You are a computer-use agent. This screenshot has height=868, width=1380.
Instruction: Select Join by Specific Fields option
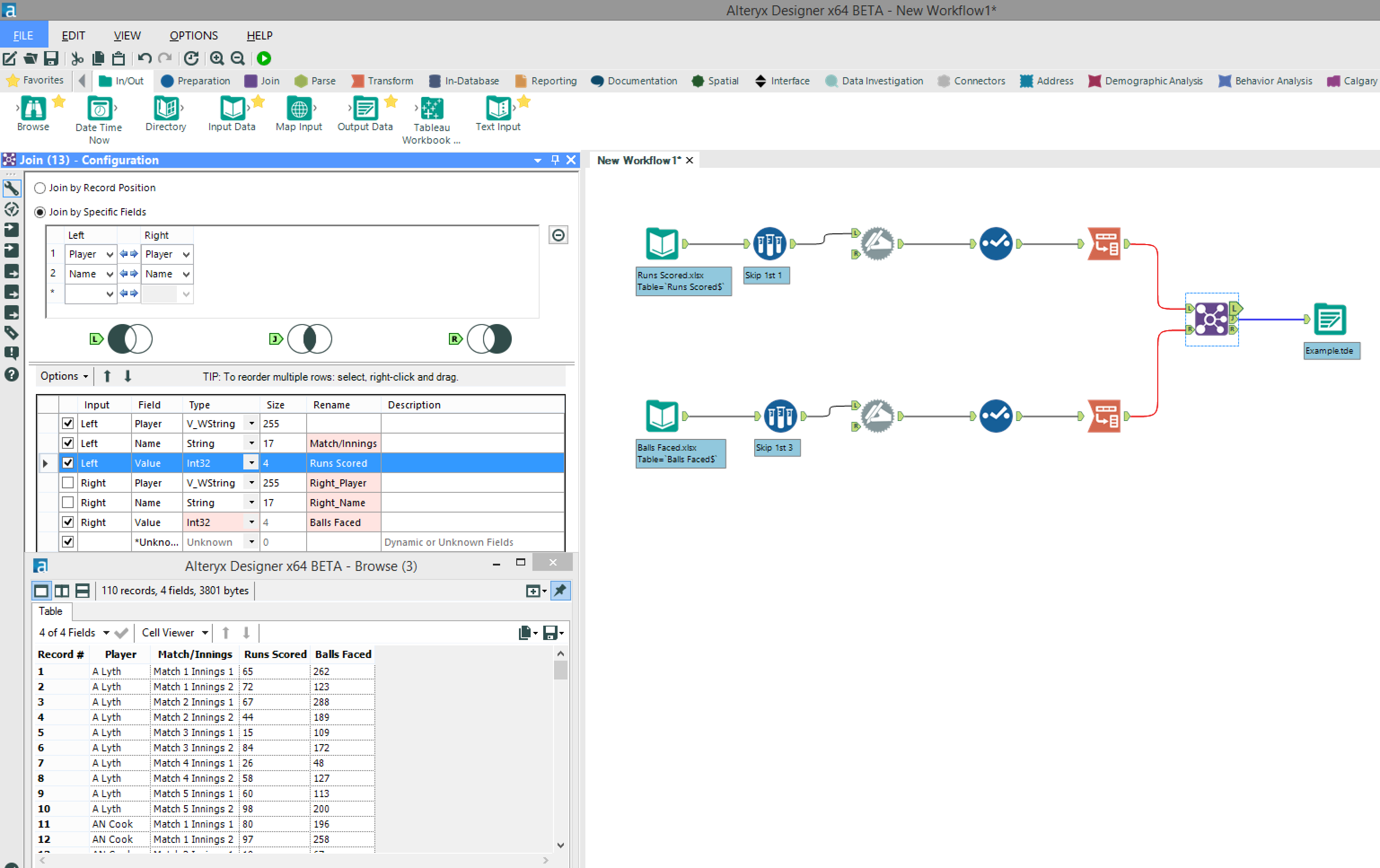(x=40, y=212)
